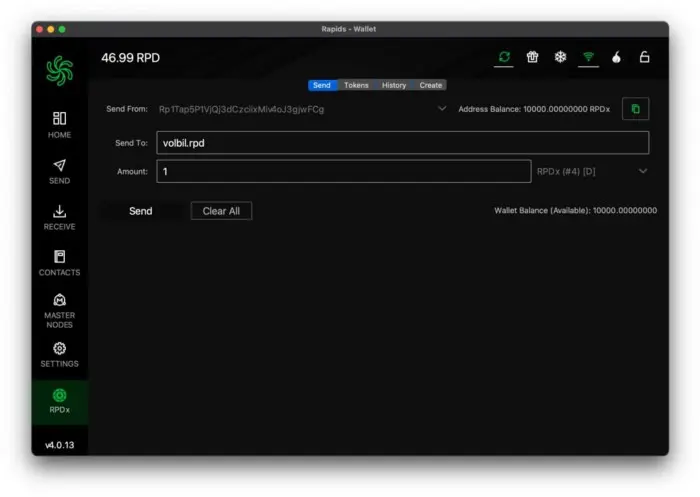Open the Settings gear in sidebar
700x497 pixels.
pos(59,355)
